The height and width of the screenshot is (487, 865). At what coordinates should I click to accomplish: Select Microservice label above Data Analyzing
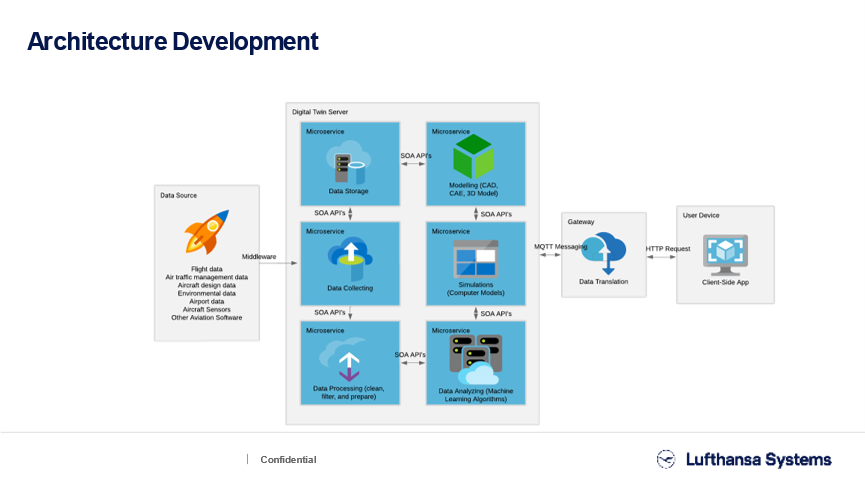click(451, 330)
